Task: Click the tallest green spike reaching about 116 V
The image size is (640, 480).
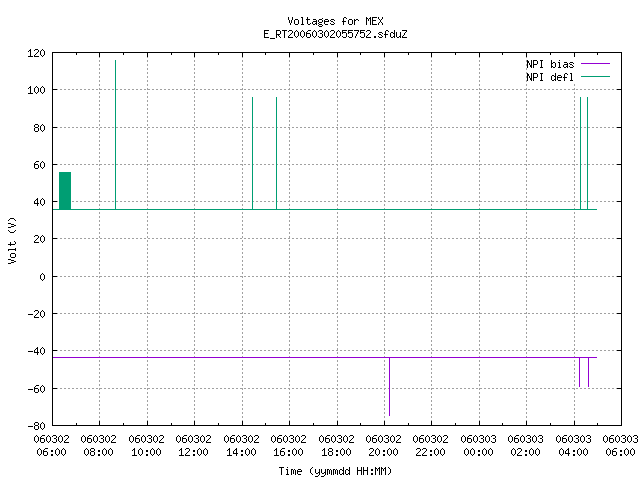Action: tap(116, 135)
